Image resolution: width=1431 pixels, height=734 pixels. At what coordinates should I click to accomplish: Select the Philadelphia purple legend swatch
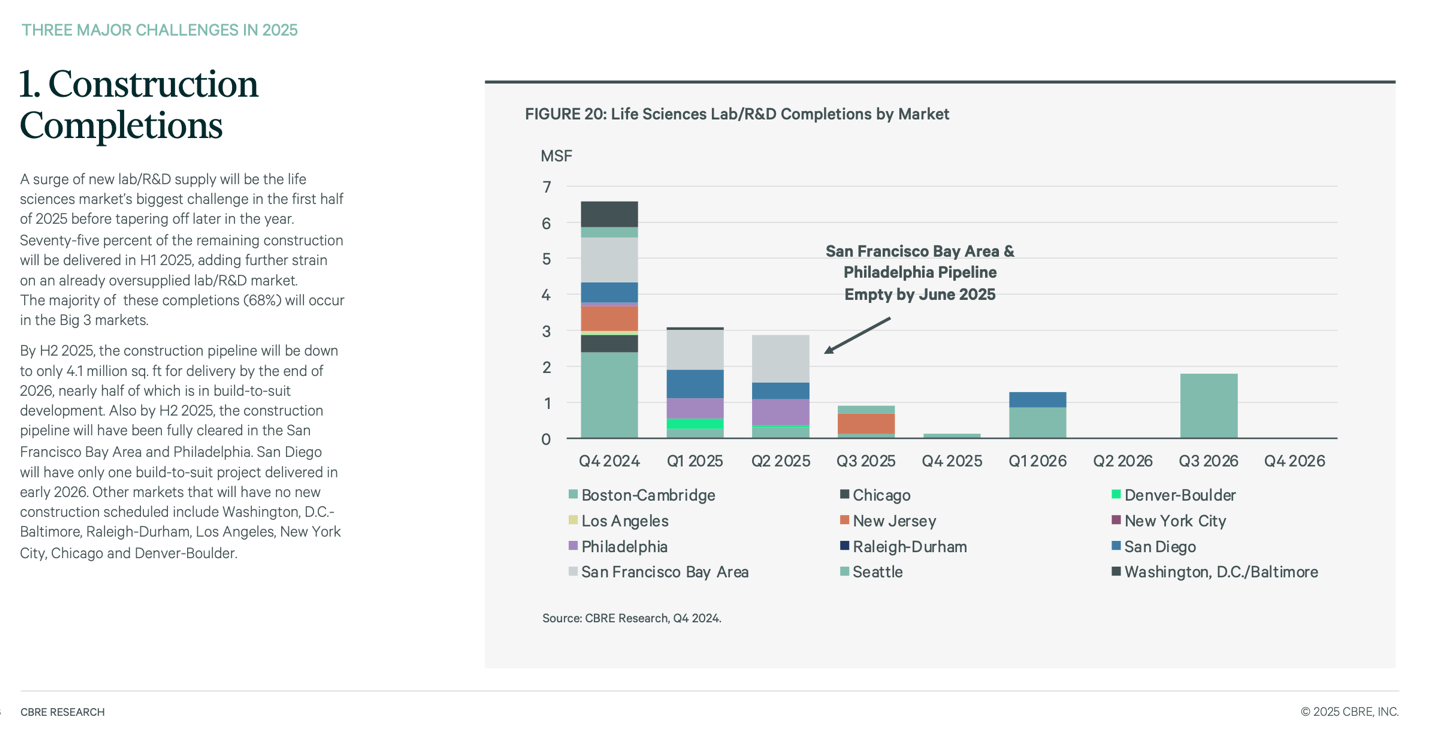[x=571, y=546]
